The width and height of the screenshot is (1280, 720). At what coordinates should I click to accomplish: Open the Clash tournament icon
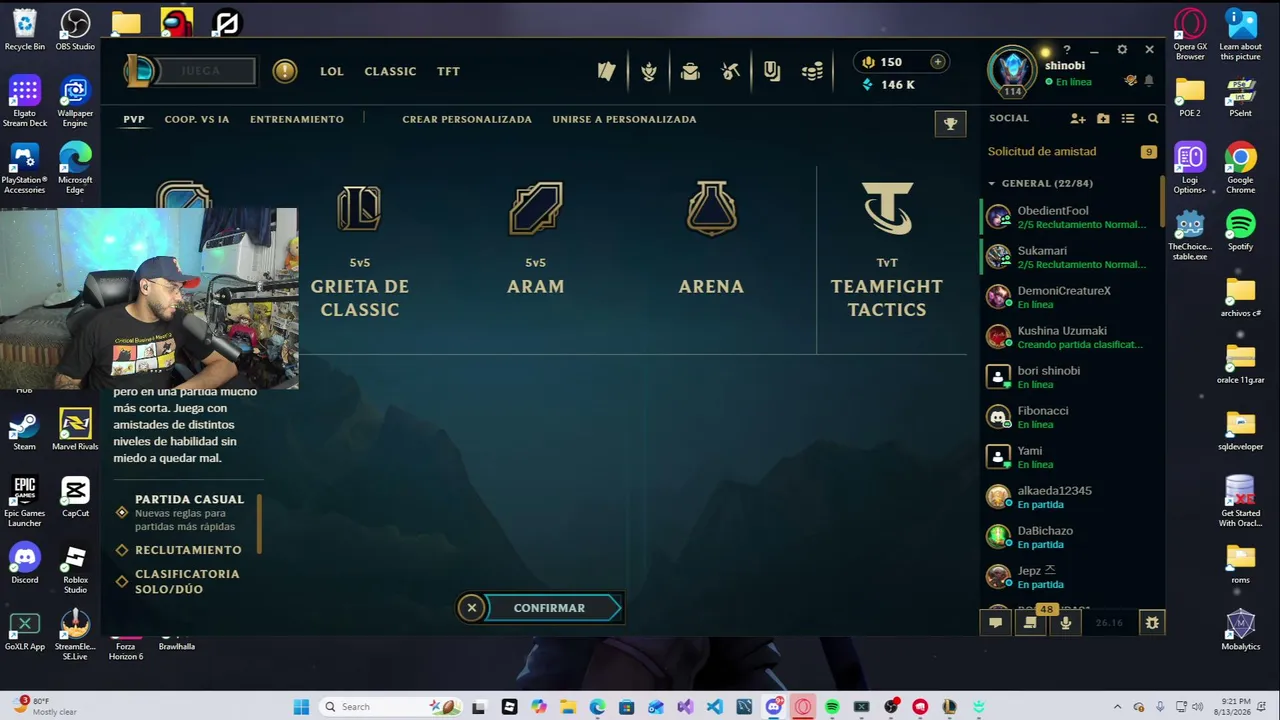649,71
